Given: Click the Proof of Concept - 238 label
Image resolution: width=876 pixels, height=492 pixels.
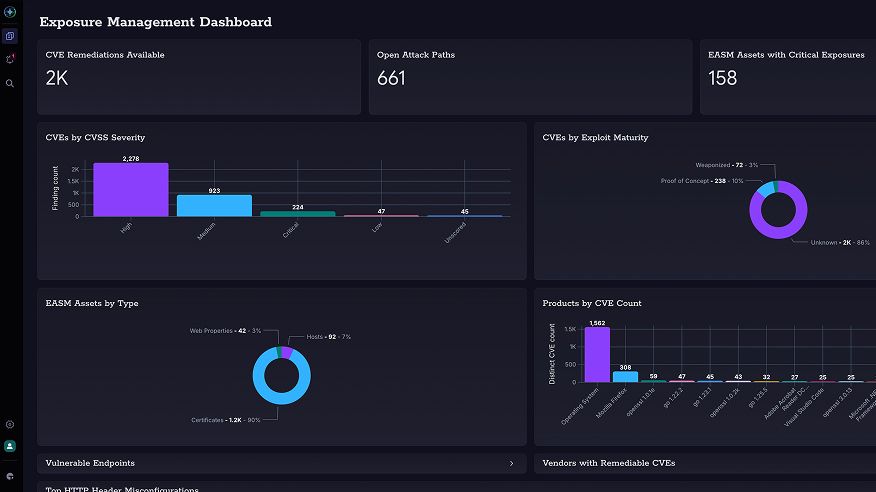Looking at the screenshot, I should (x=702, y=181).
